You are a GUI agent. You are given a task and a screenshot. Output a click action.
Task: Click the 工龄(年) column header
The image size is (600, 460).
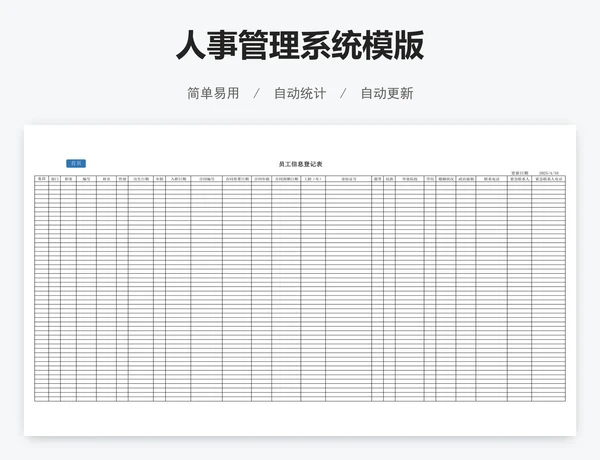[313, 179]
